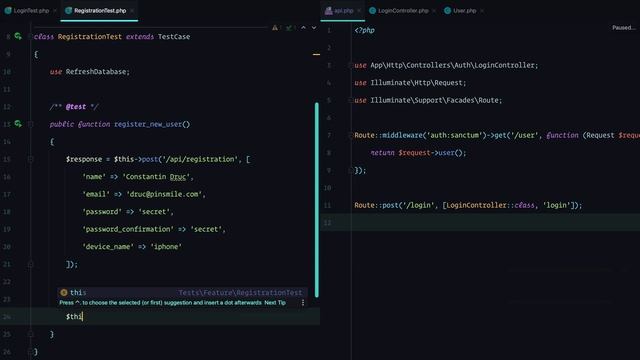Choose the 'this' autocomplete suggestion

click(x=182, y=292)
